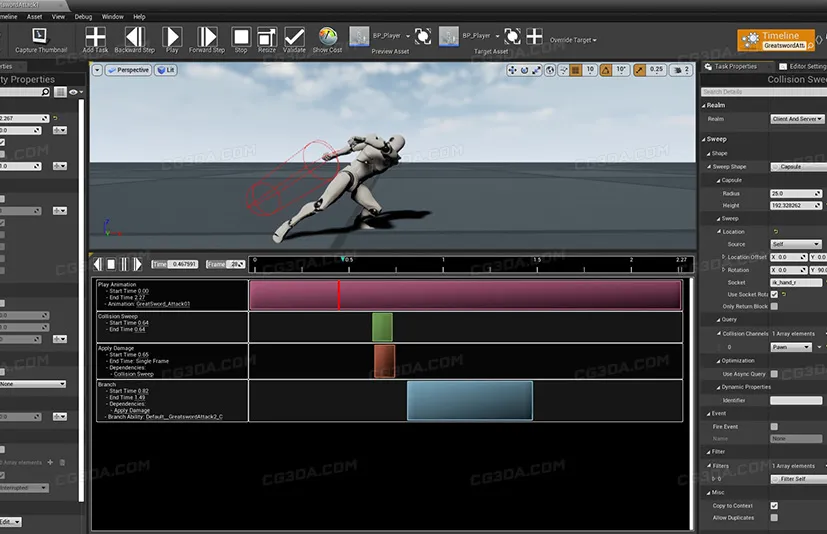Screen dimensions: 827x534
Task: Open the Pawn collision channel dropdown
Action: coord(791,347)
